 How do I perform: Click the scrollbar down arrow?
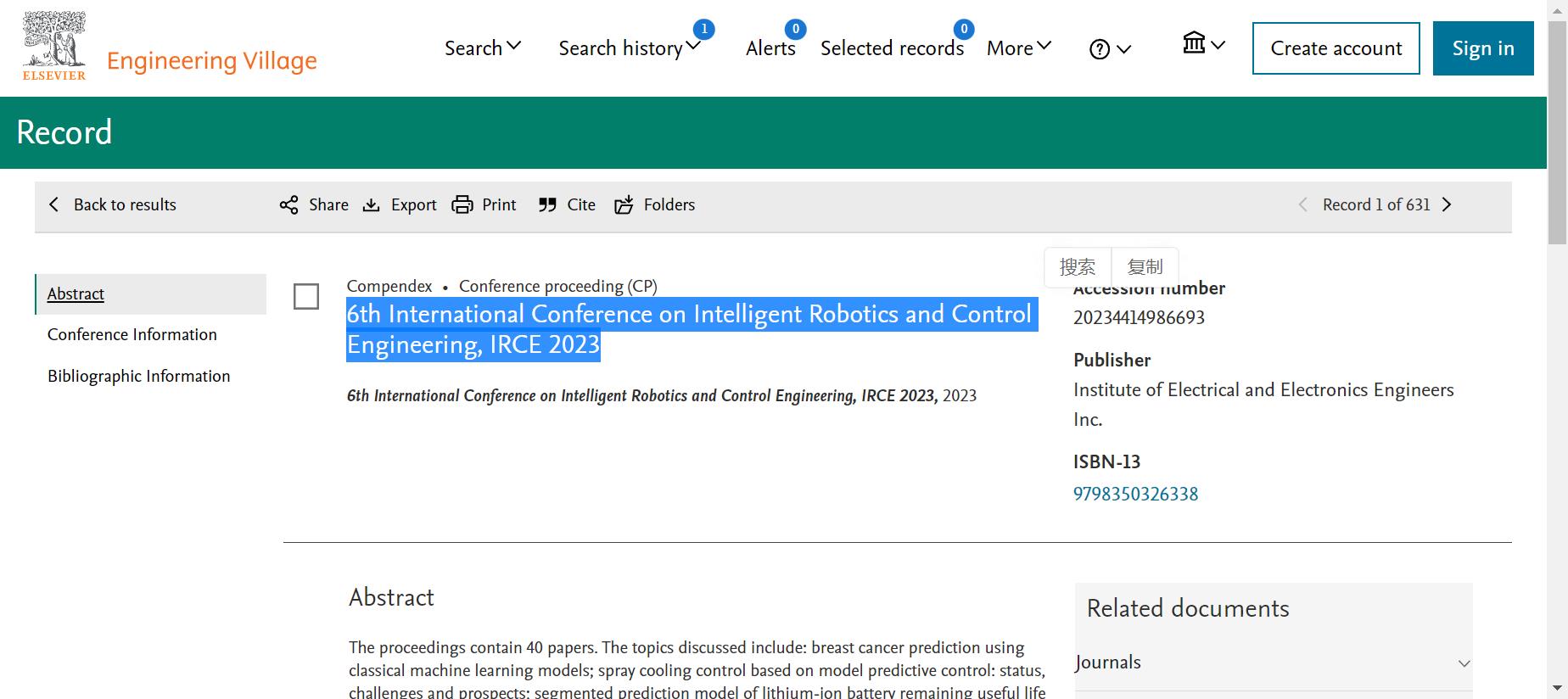coord(1558,688)
